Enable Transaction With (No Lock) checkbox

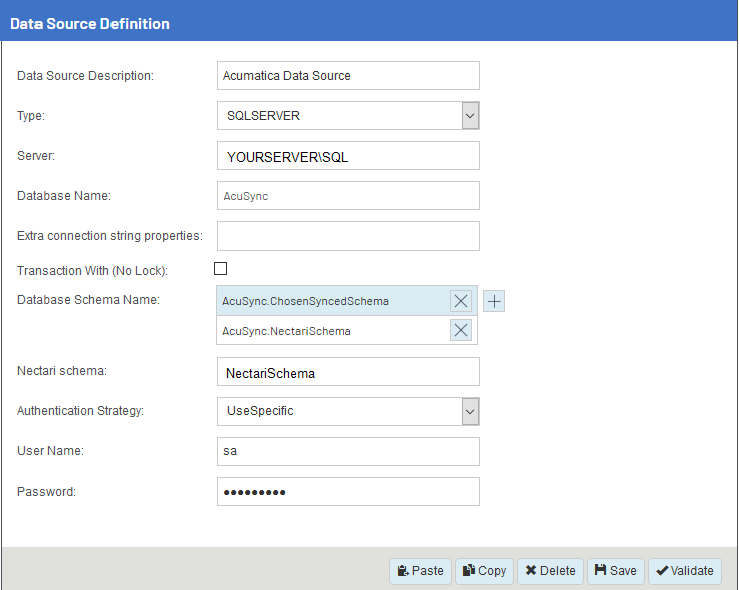220,269
